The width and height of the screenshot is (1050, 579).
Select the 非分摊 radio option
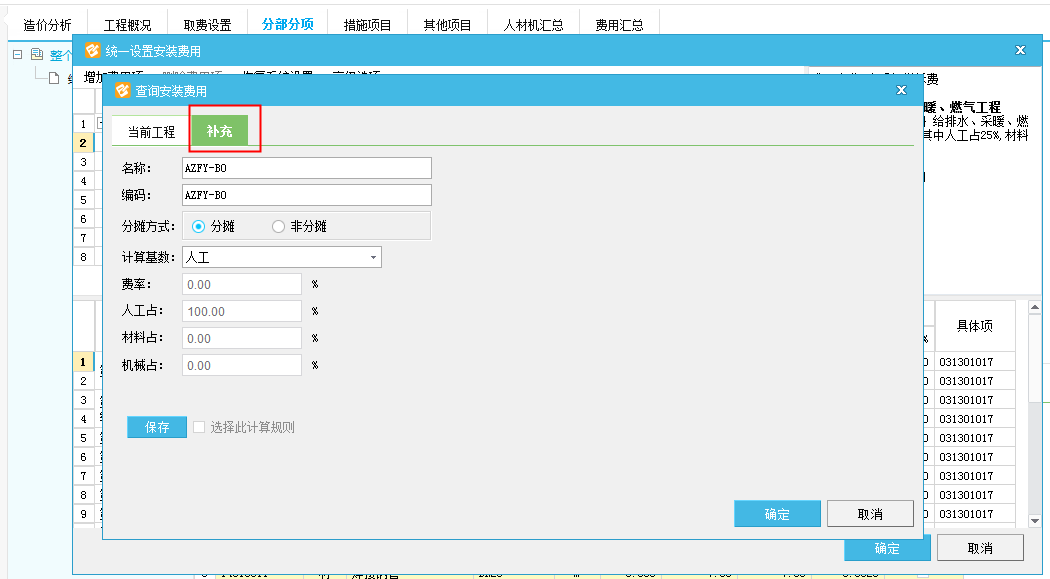[279, 226]
